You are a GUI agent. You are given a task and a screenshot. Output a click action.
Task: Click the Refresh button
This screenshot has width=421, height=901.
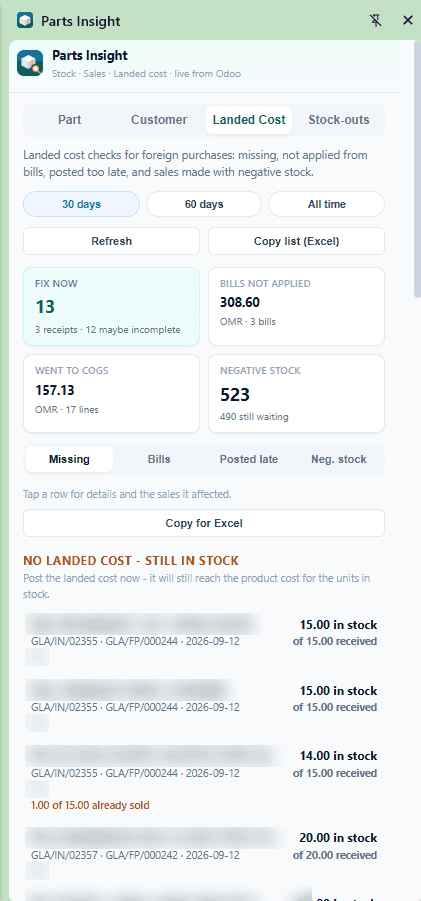pyautogui.click(x=111, y=241)
